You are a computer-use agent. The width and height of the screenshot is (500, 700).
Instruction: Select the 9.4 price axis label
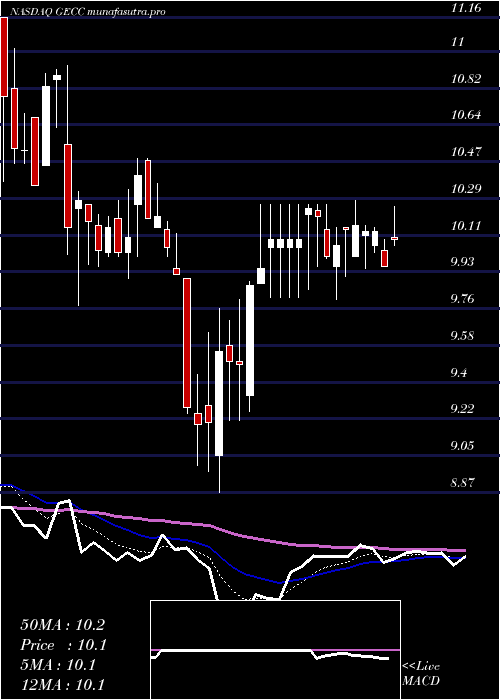(x=461, y=372)
